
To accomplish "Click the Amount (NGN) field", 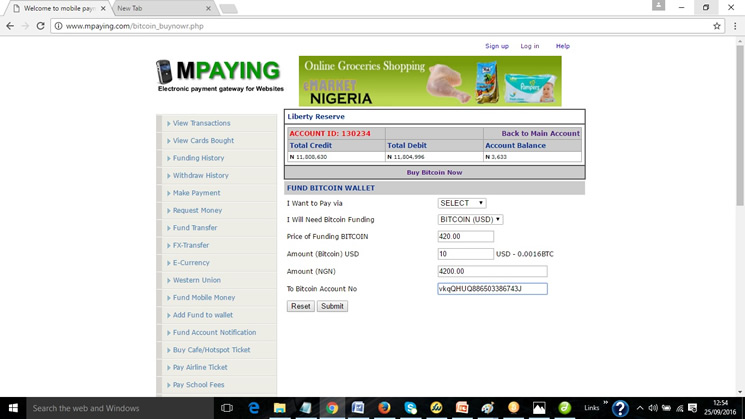I will tap(492, 271).
